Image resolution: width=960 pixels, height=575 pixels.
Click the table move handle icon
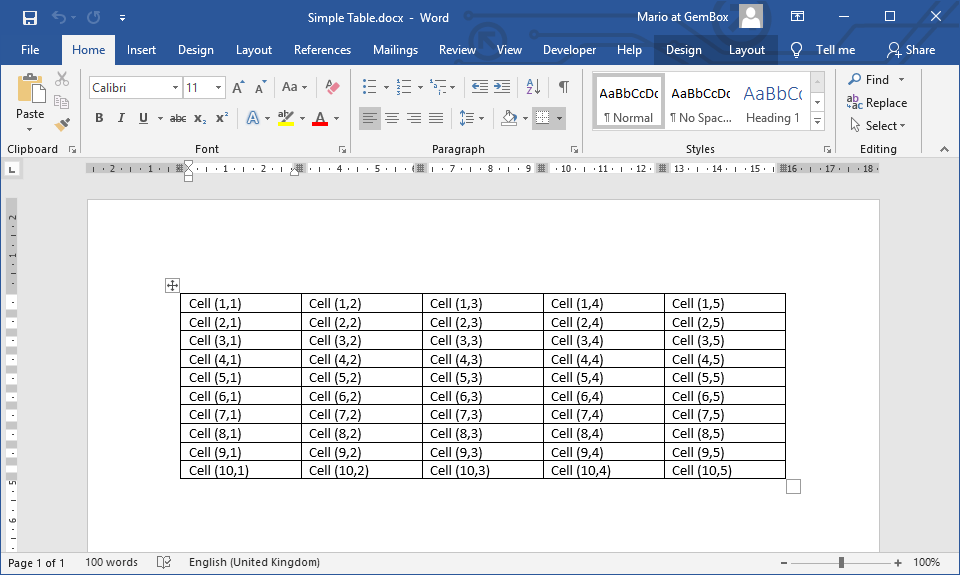click(x=172, y=285)
